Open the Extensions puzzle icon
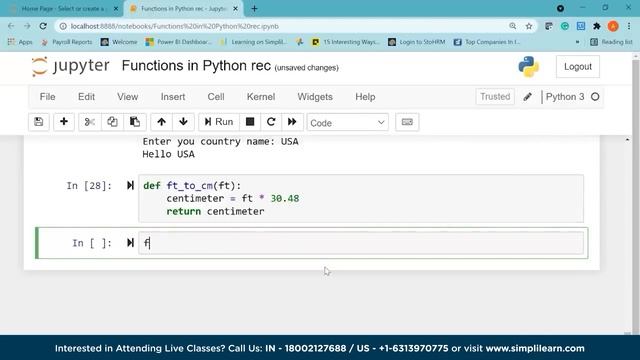Image resolution: width=640 pixels, height=360 pixels. point(597,26)
